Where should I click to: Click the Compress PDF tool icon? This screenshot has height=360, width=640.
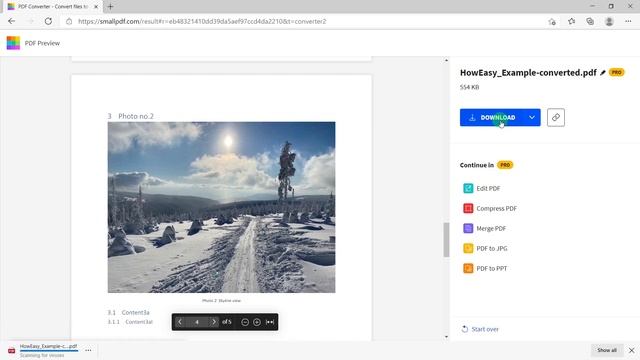pos(468,208)
